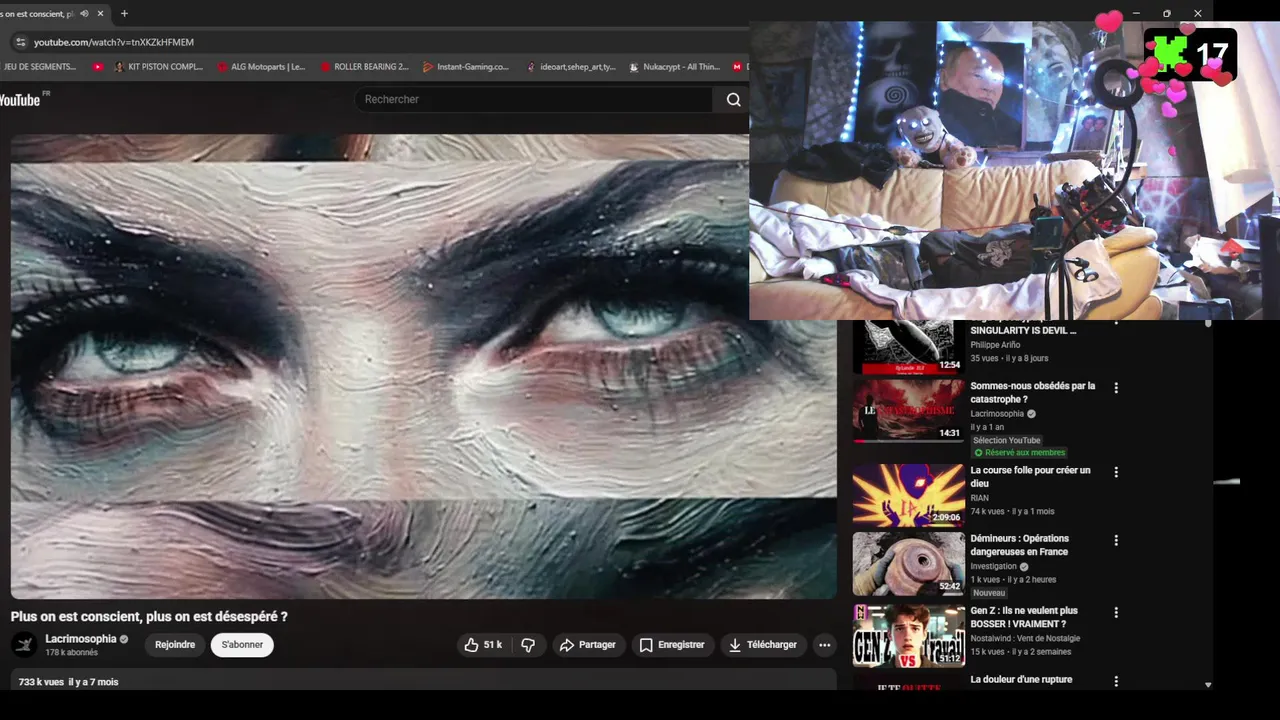Image resolution: width=1280 pixels, height=720 pixels.
Task: Close the current YouTube browser tab
Action: (x=100, y=14)
